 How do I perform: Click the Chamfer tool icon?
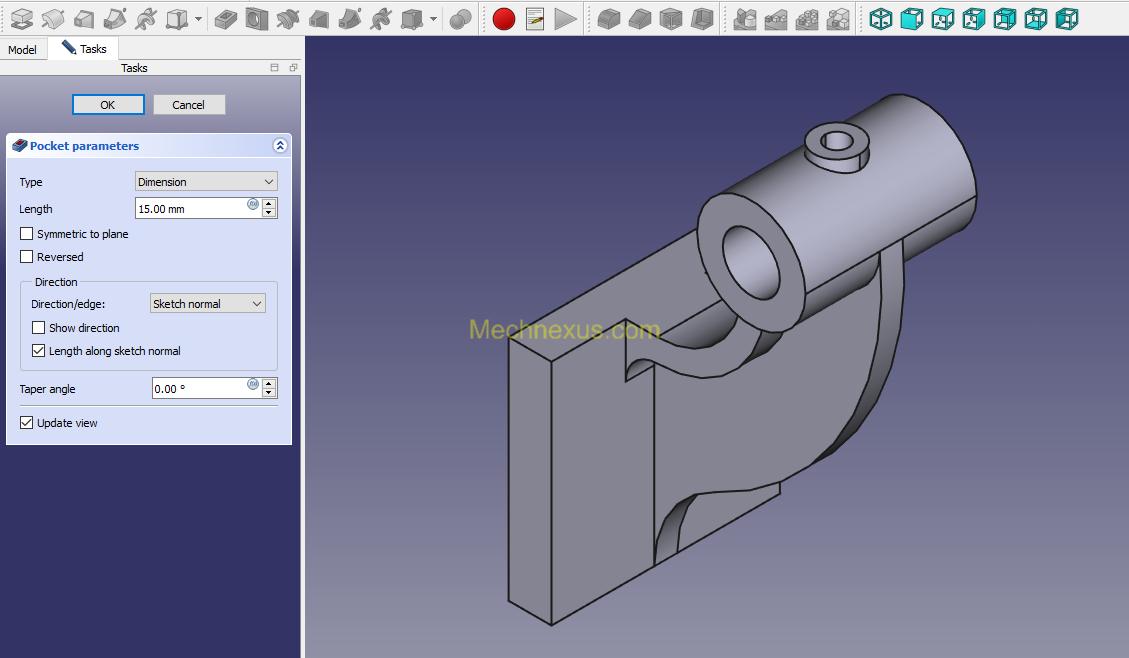640,18
